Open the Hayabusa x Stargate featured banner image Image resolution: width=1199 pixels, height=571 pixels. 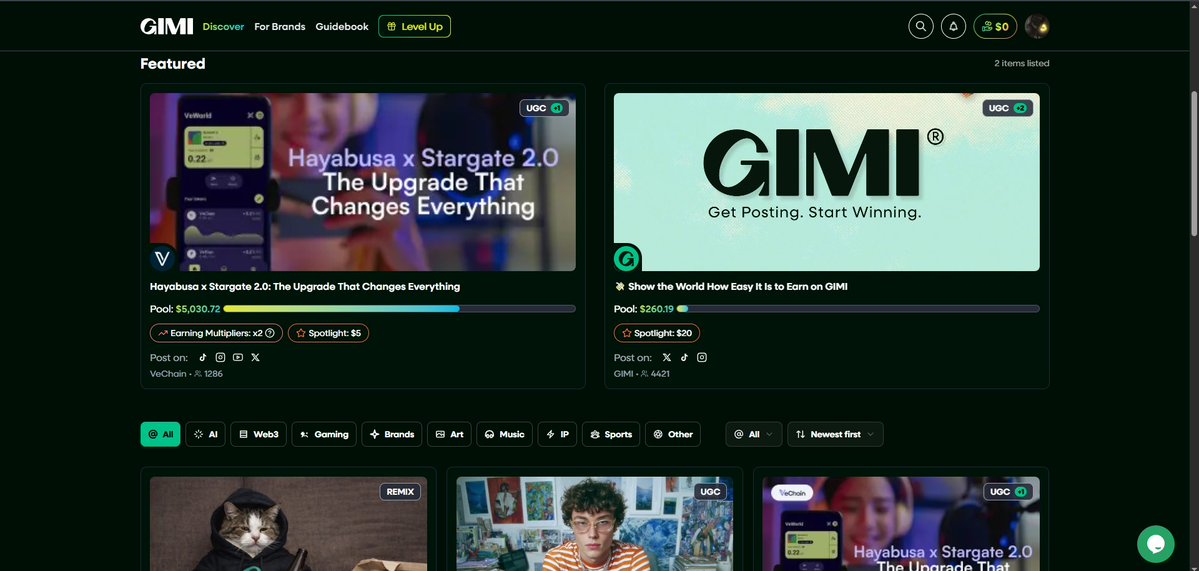tap(362, 182)
